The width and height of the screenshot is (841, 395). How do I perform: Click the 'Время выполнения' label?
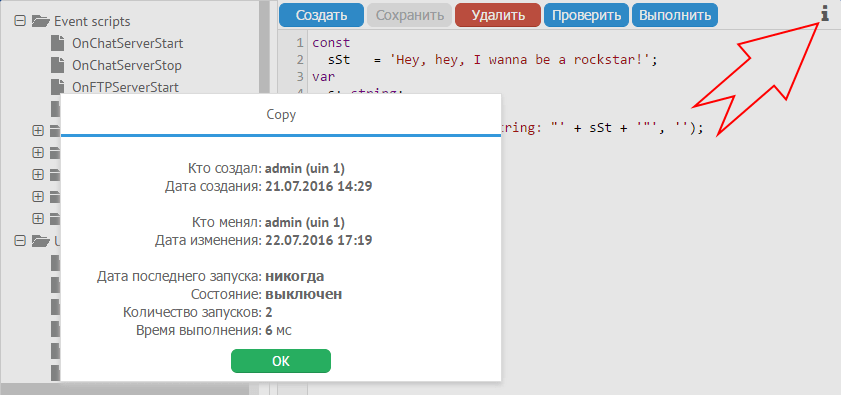[200, 331]
